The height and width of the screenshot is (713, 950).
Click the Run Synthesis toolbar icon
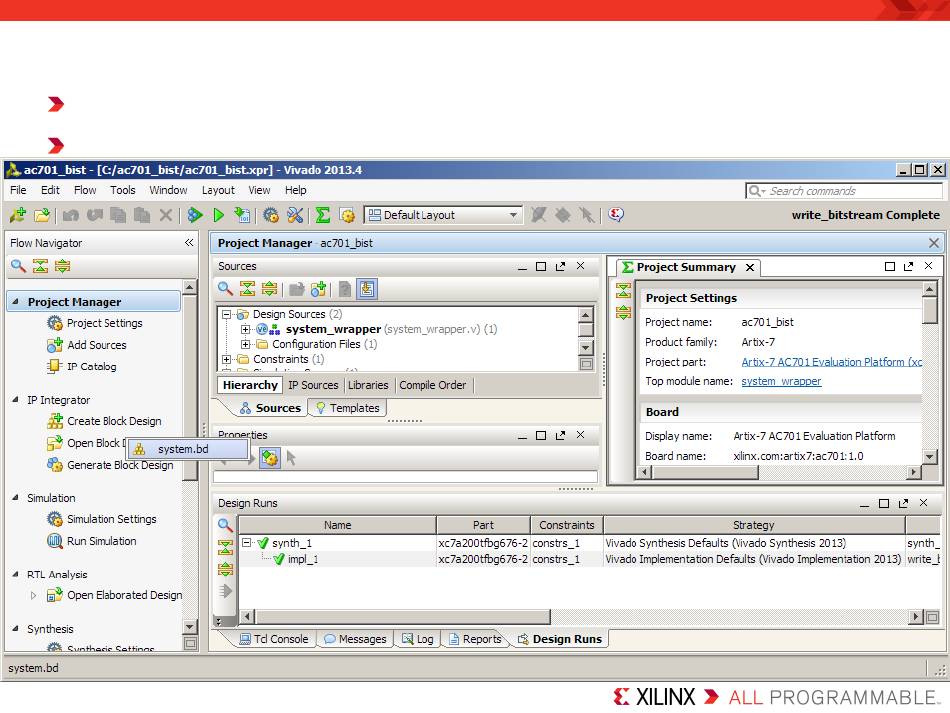pos(195,215)
